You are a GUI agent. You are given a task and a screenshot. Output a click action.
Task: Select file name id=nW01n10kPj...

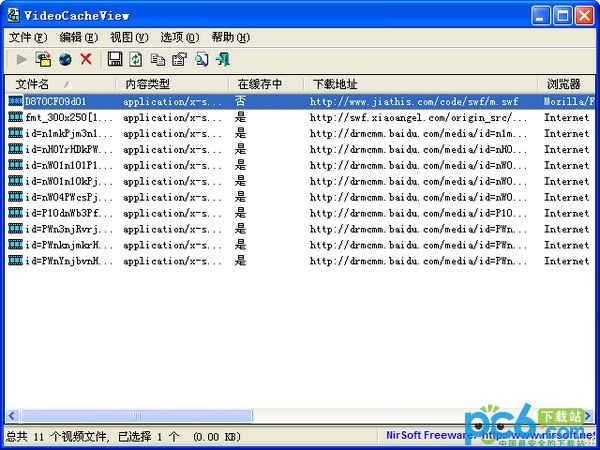tap(69, 181)
